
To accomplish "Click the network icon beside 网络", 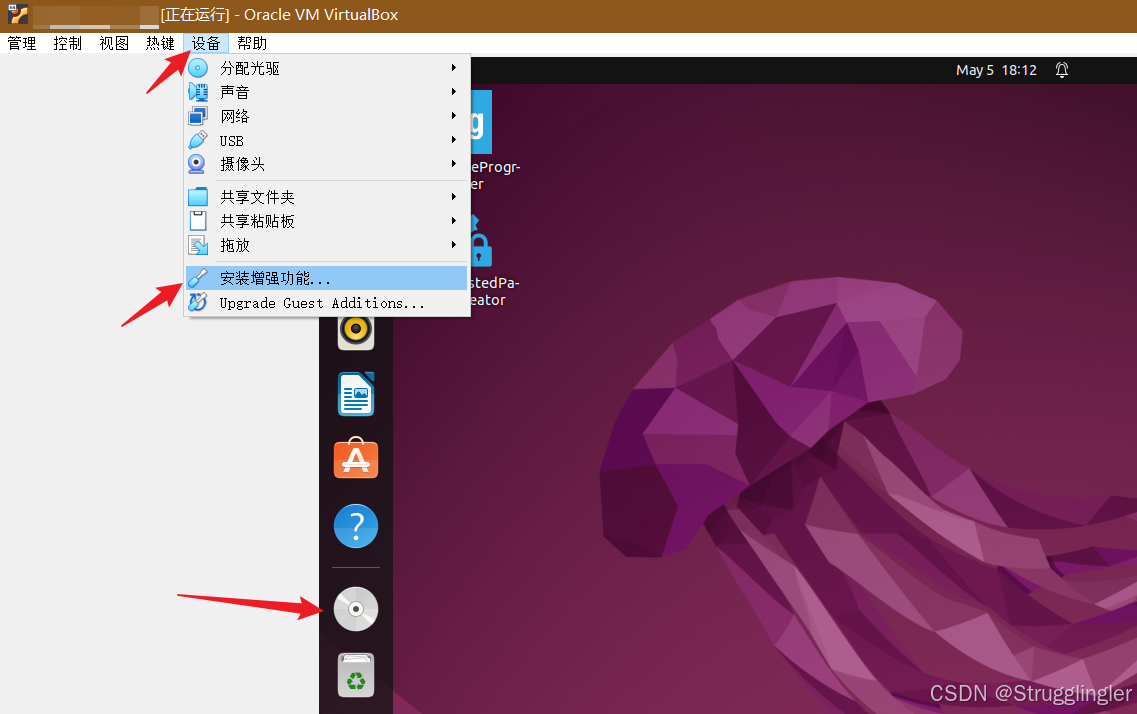I will tap(198, 116).
